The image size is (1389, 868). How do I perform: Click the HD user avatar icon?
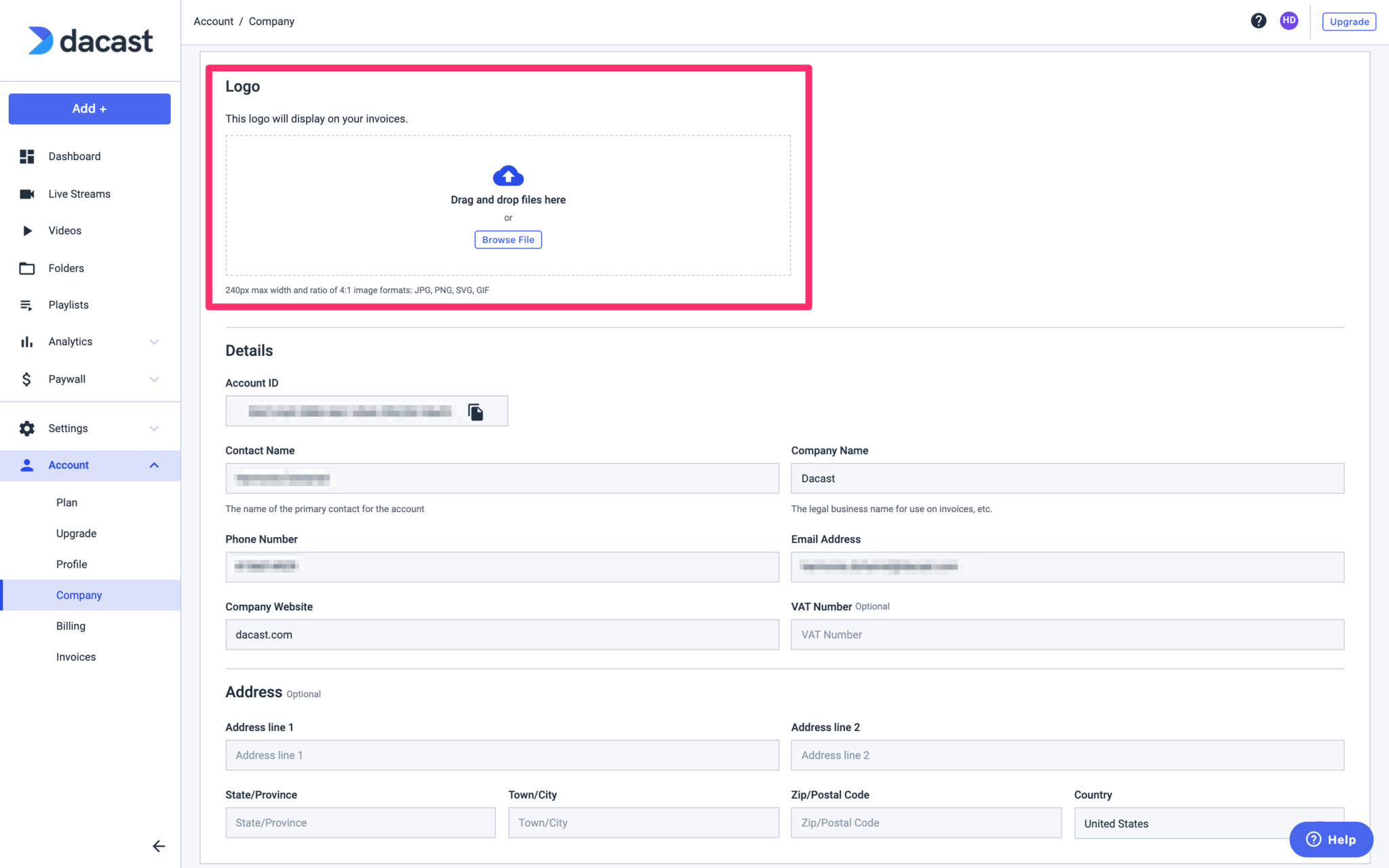point(1289,21)
